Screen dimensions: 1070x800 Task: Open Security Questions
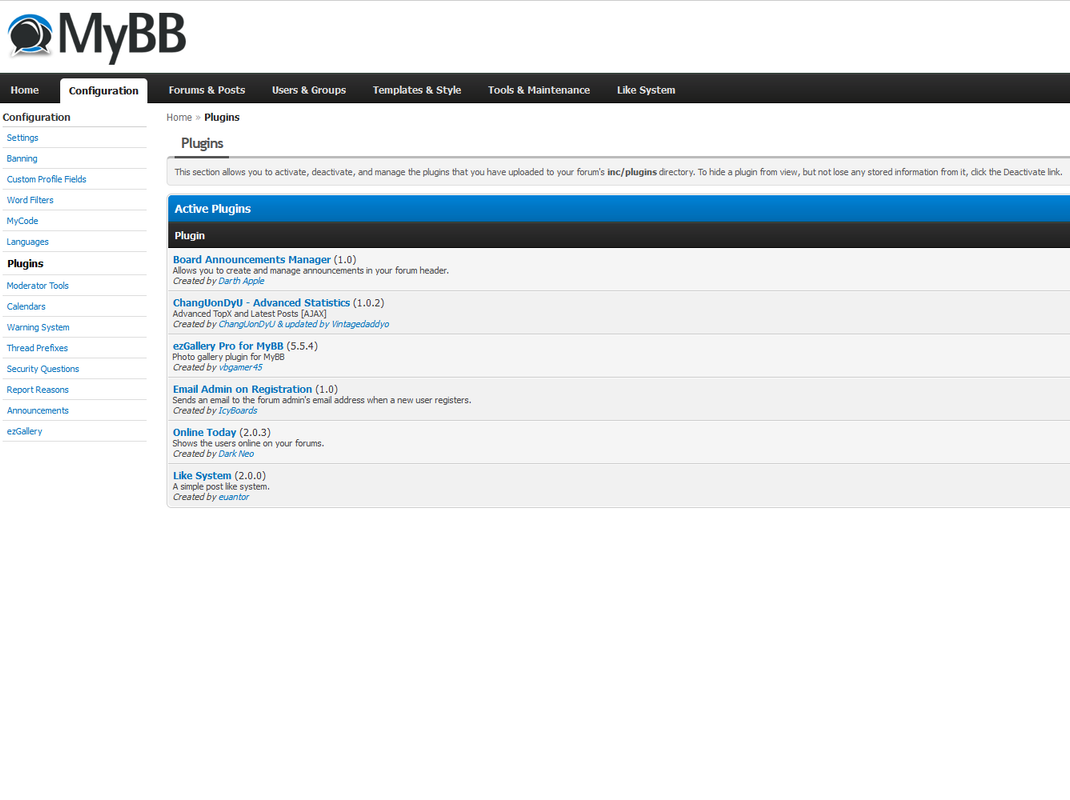click(x=43, y=369)
